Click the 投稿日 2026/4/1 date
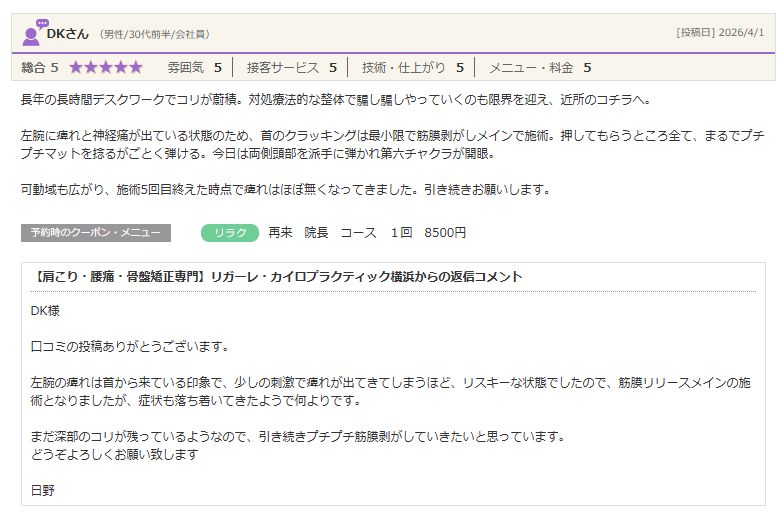 tap(720, 32)
